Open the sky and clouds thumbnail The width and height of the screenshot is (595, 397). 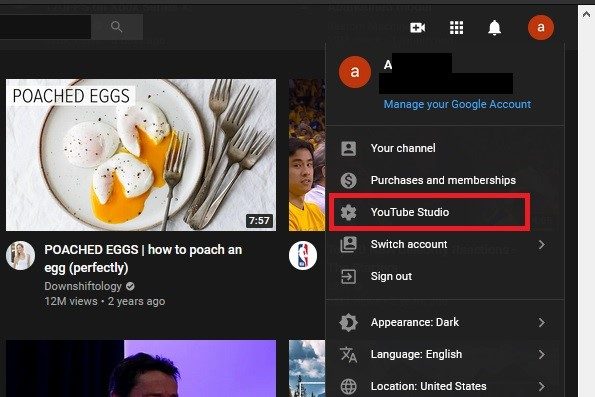coord(307,369)
